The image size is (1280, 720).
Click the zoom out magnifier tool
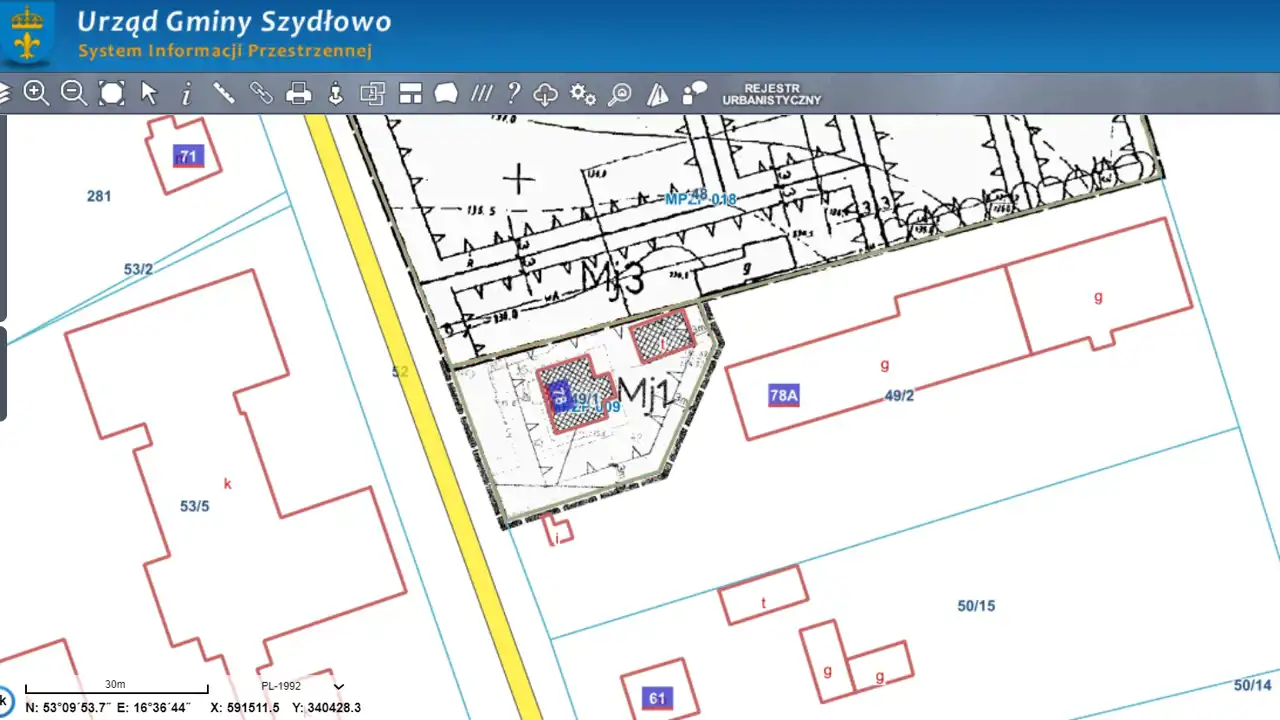[74, 93]
